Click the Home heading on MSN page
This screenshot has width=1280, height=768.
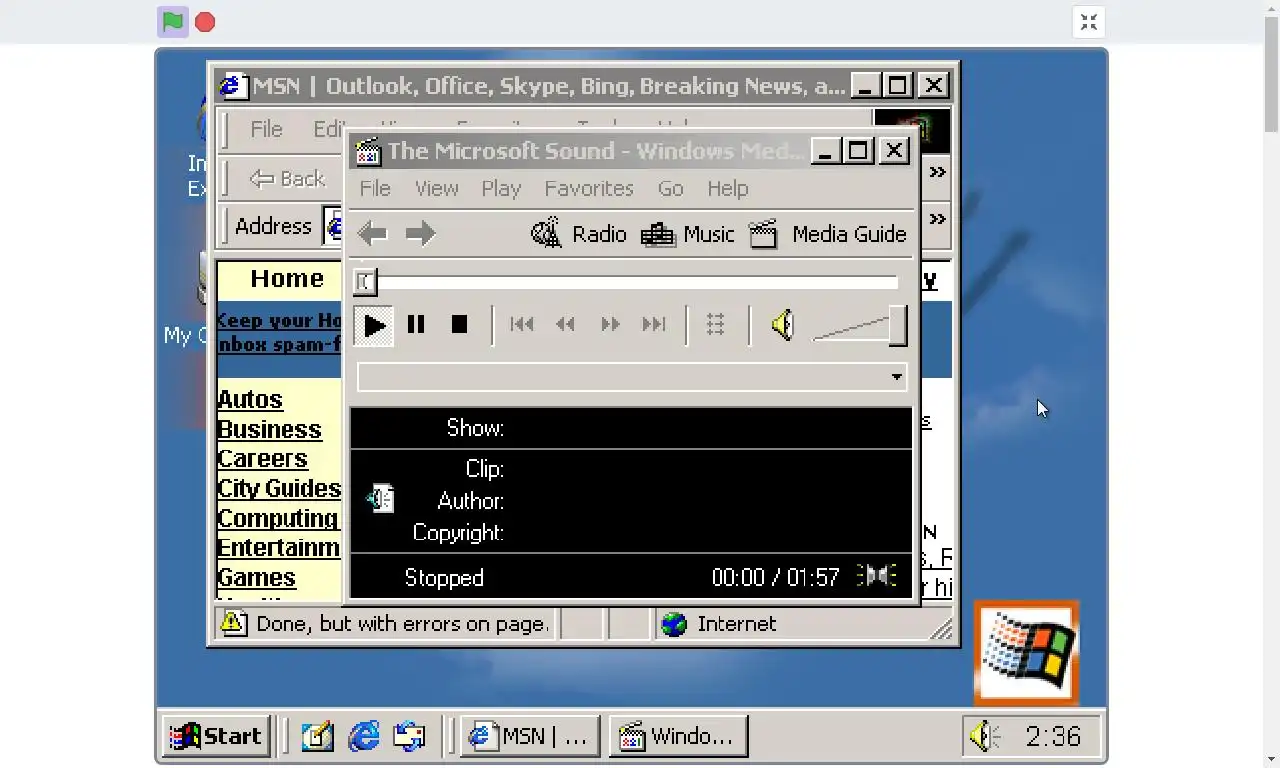point(287,279)
